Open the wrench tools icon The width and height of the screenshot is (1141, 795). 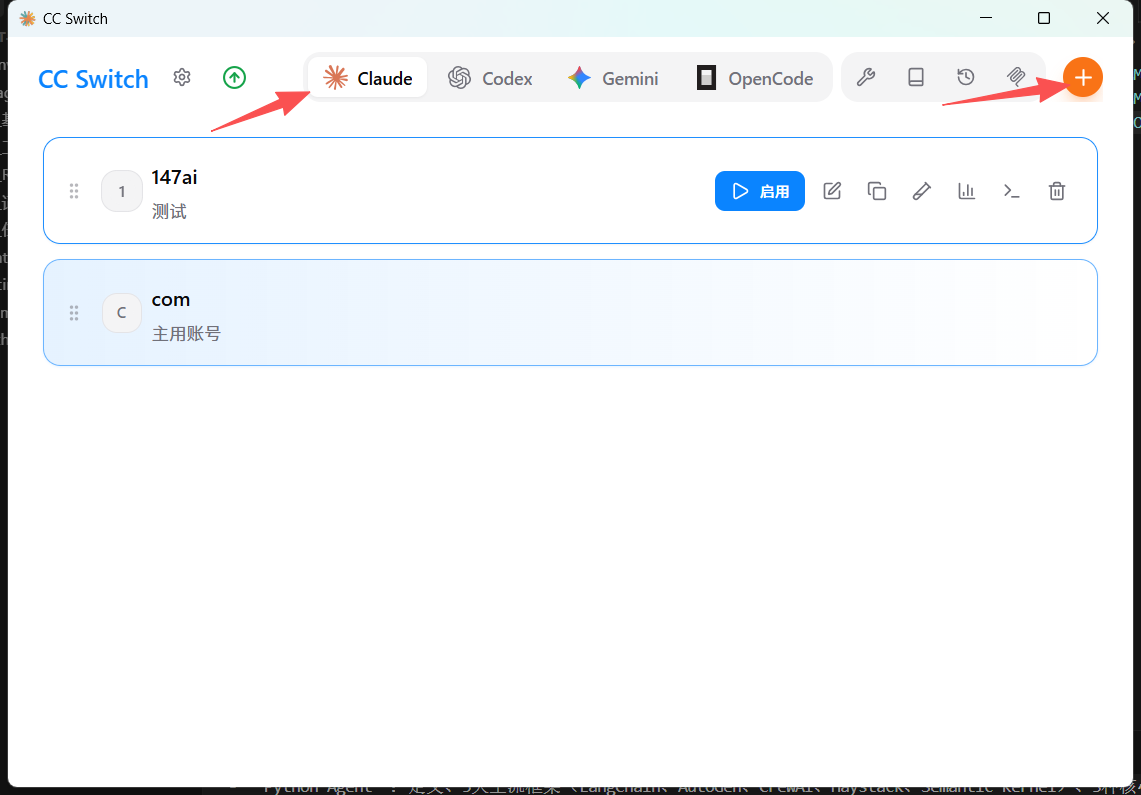(x=866, y=77)
